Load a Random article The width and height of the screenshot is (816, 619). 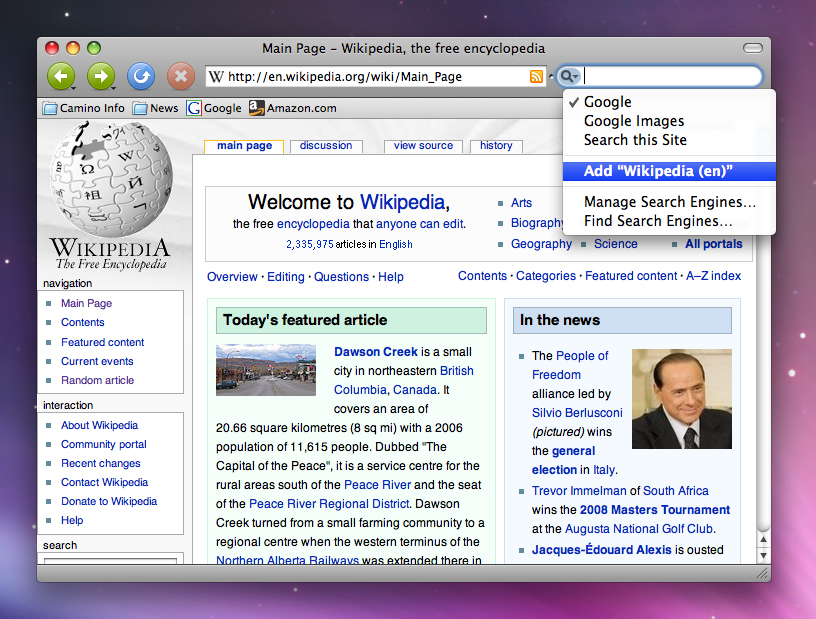(x=97, y=381)
